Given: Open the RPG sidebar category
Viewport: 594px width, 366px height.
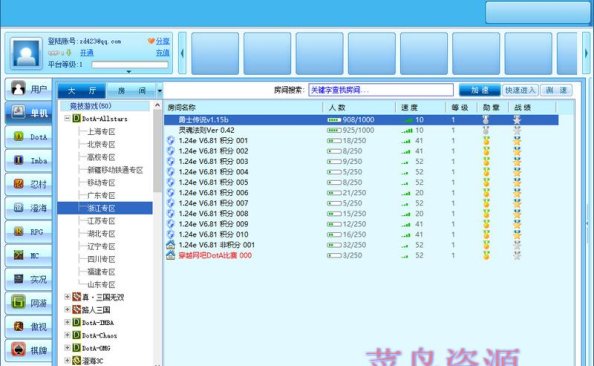Looking at the screenshot, I should click(28, 231).
